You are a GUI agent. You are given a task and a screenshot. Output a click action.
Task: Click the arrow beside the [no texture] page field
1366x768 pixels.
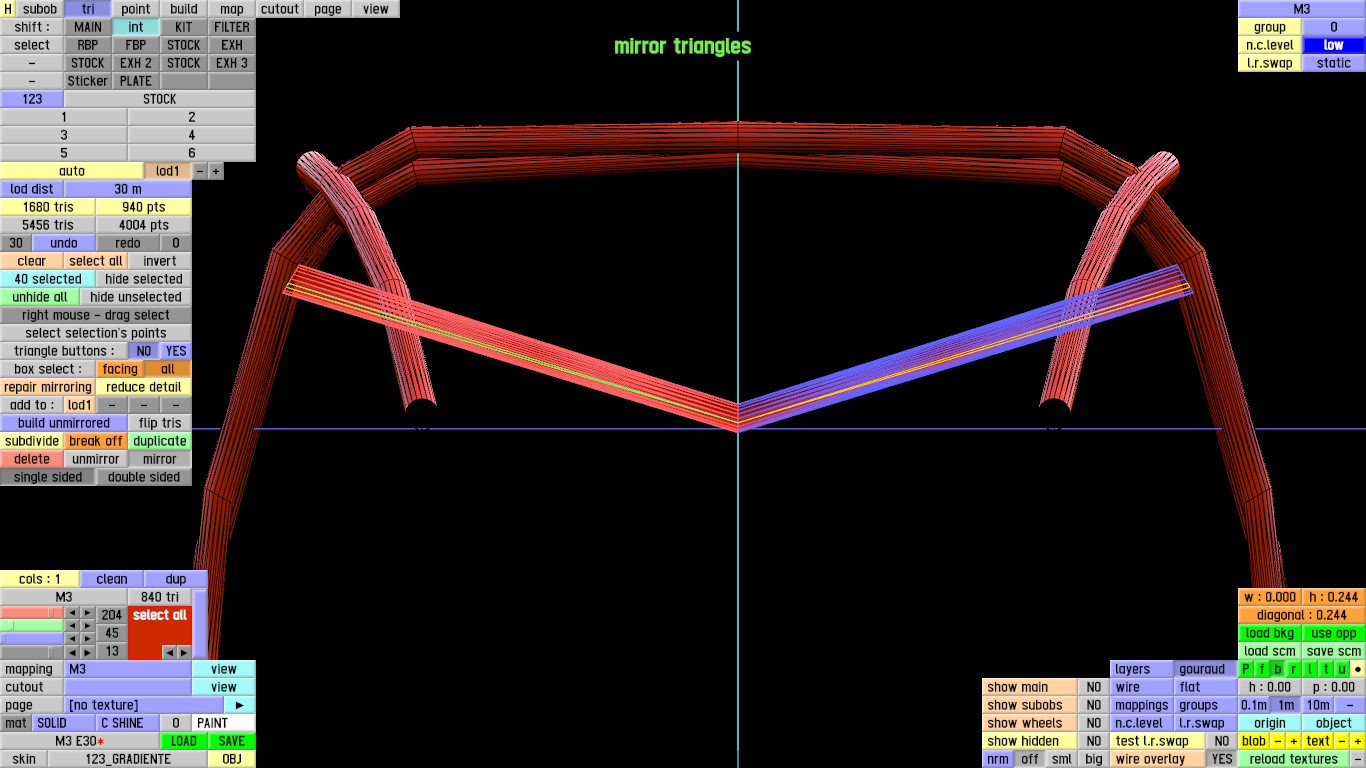pyautogui.click(x=239, y=705)
